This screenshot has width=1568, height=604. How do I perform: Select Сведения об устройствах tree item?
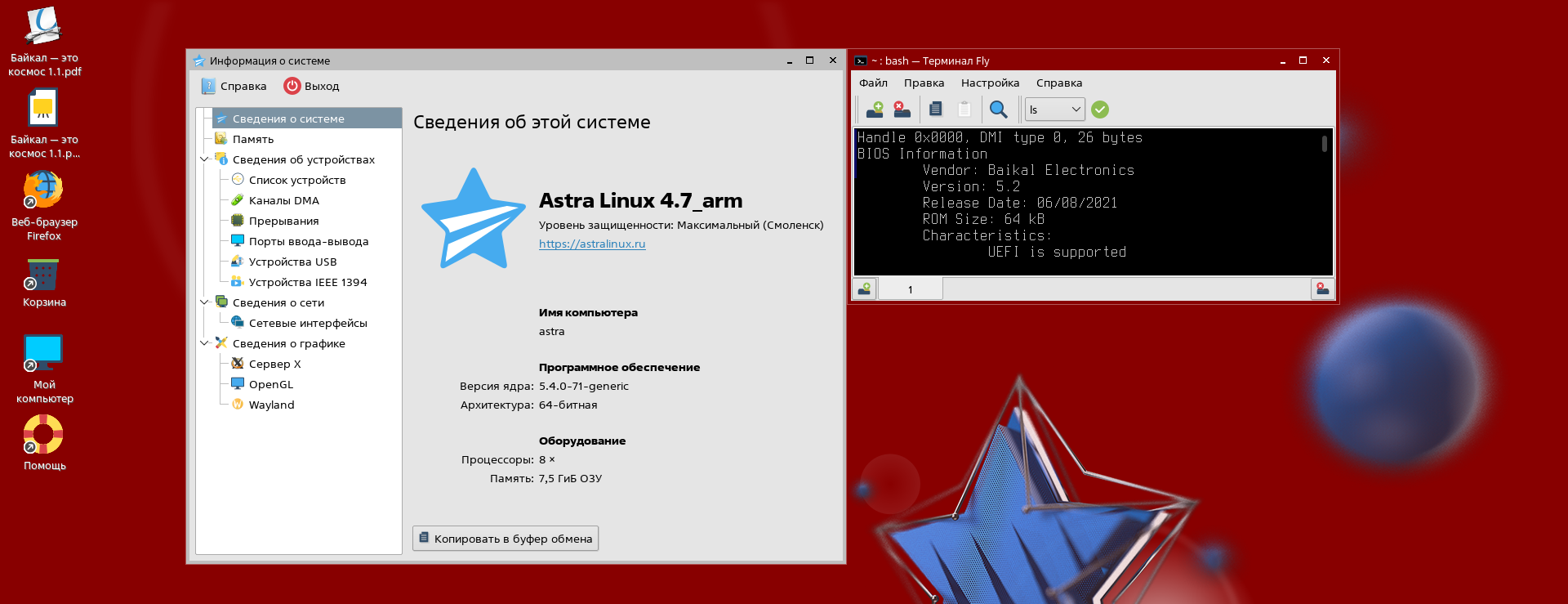(x=304, y=159)
